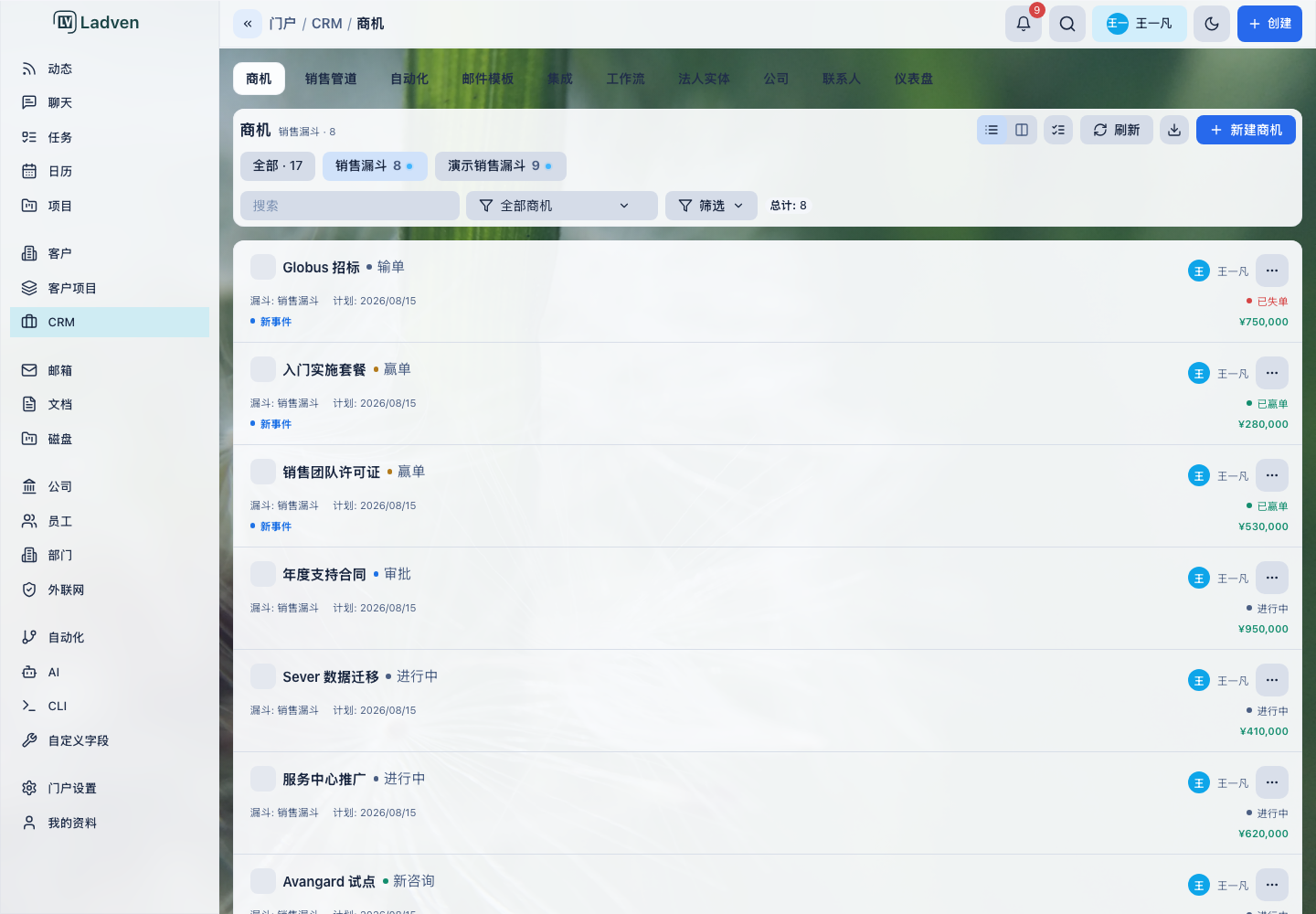Switch to 邮件模板 tab
The image size is (1316, 914).
pyautogui.click(x=488, y=79)
